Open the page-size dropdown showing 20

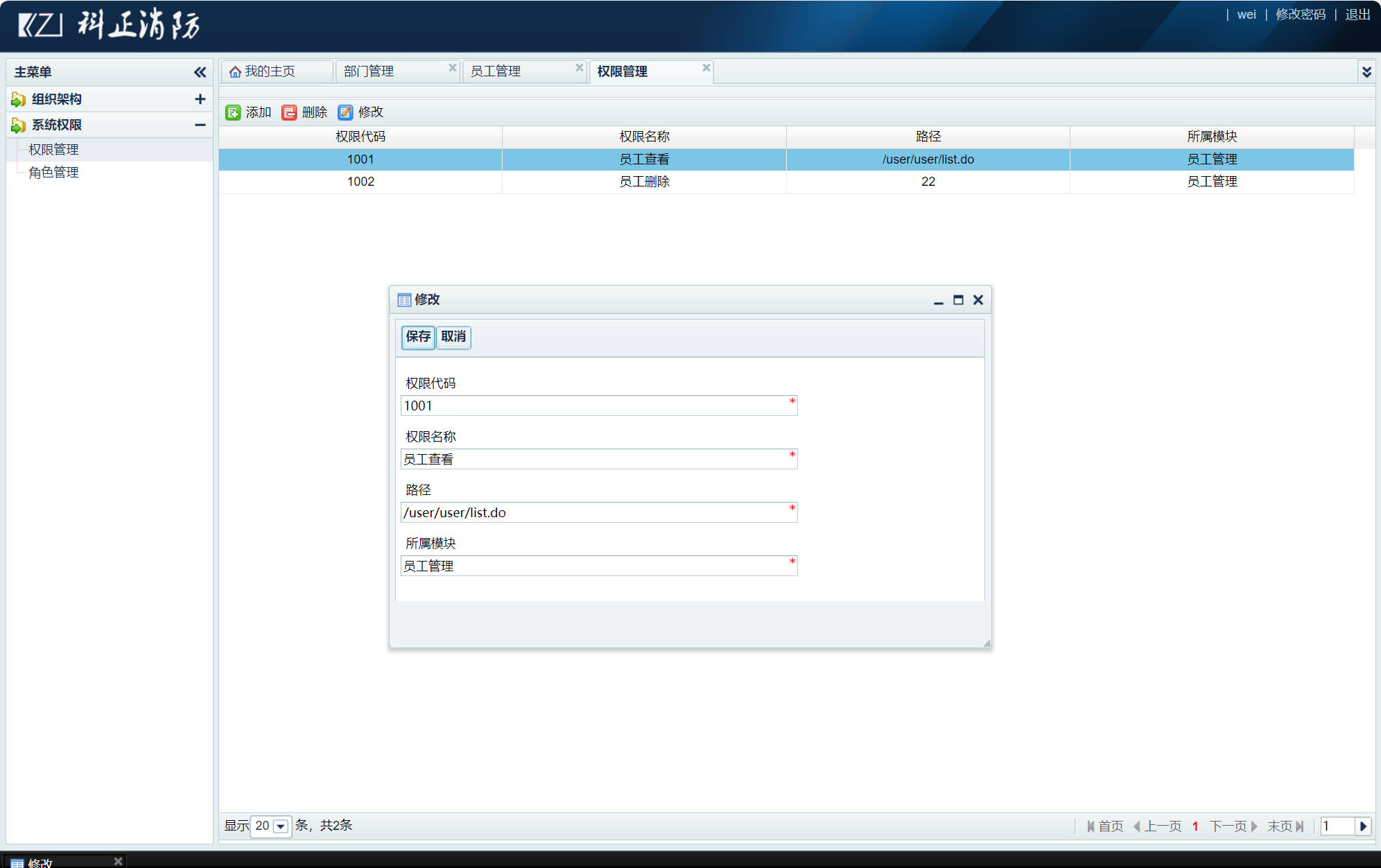tap(279, 826)
